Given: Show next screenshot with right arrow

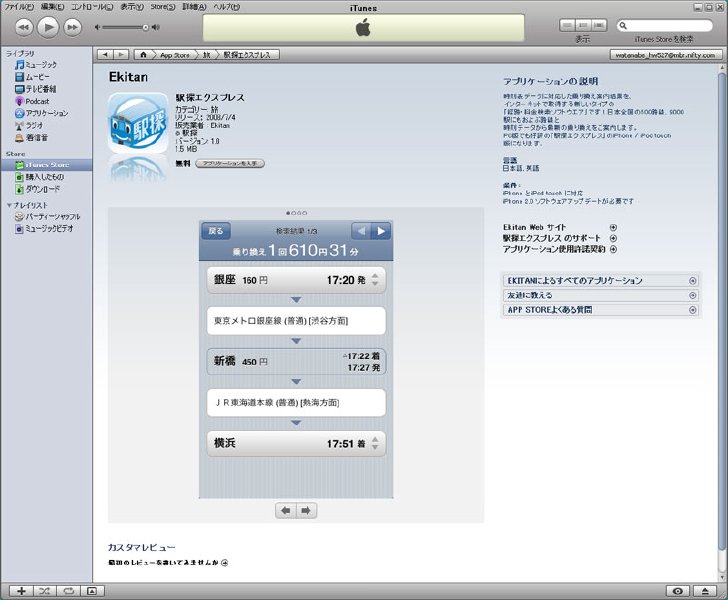Looking at the screenshot, I should 306,510.
